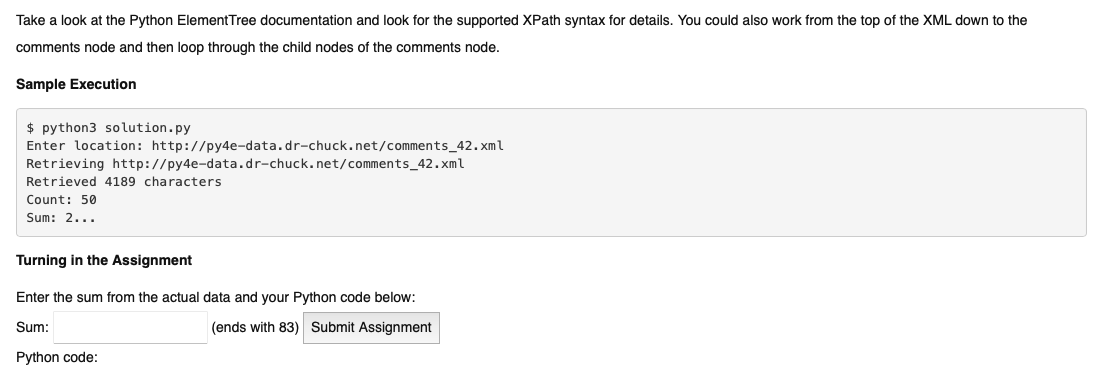Click empty area inside the sample execution code box
The width and height of the screenshot is (1100, 370).
click(772, 190)
